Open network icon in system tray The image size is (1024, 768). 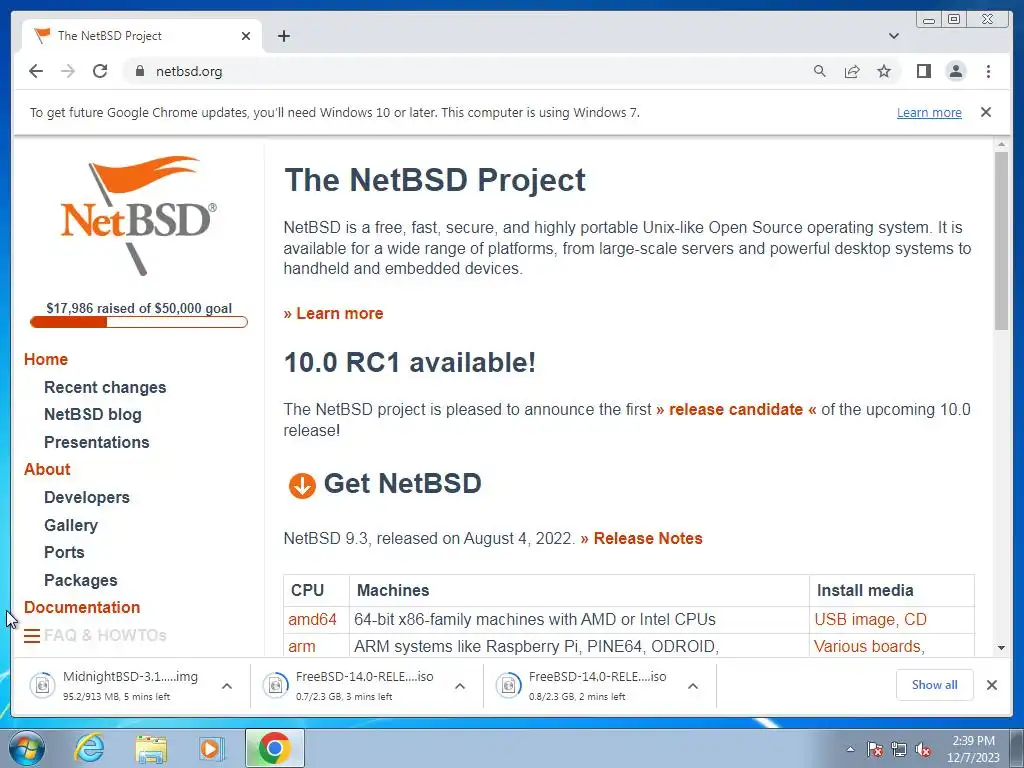pos(899,749)
